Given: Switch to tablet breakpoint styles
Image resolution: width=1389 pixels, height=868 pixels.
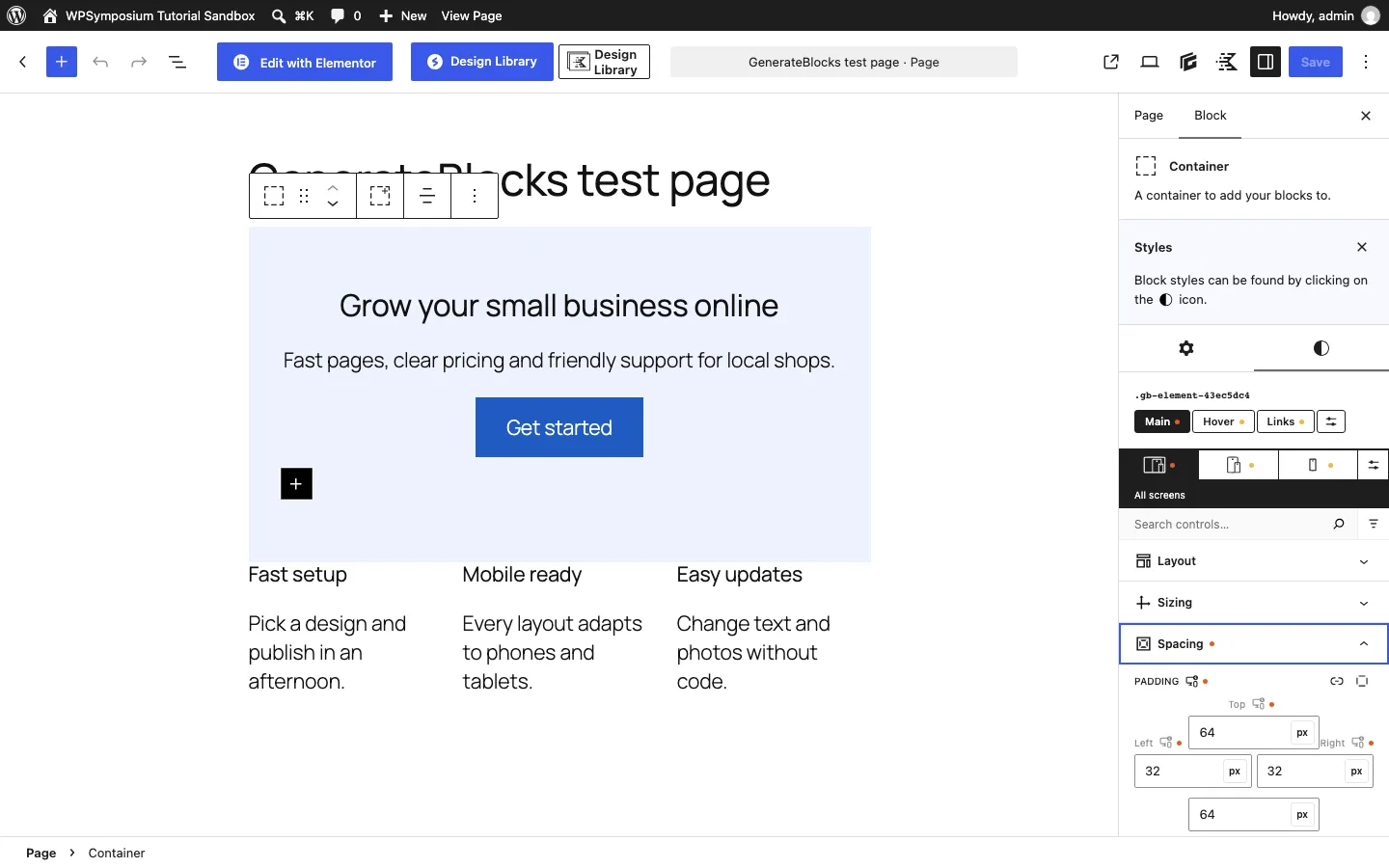Looking at the screenshot, I should (1239, 465).
